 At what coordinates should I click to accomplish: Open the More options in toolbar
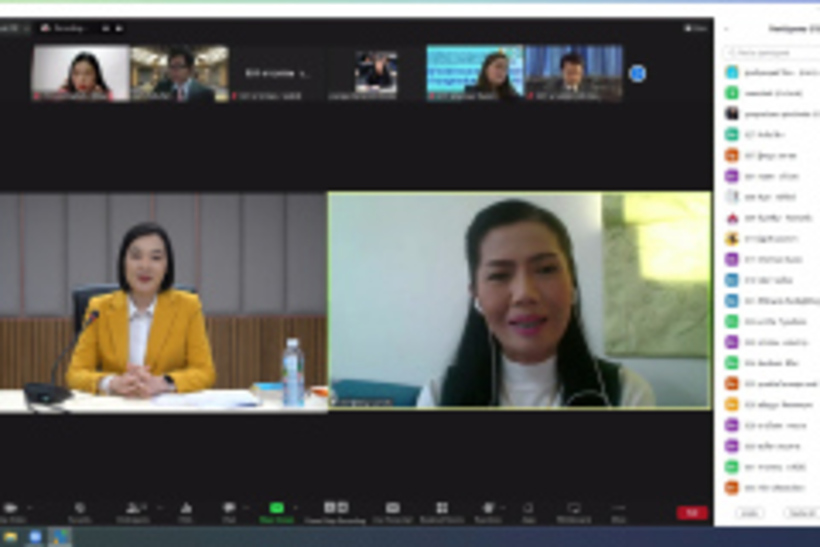coord(619,512)
